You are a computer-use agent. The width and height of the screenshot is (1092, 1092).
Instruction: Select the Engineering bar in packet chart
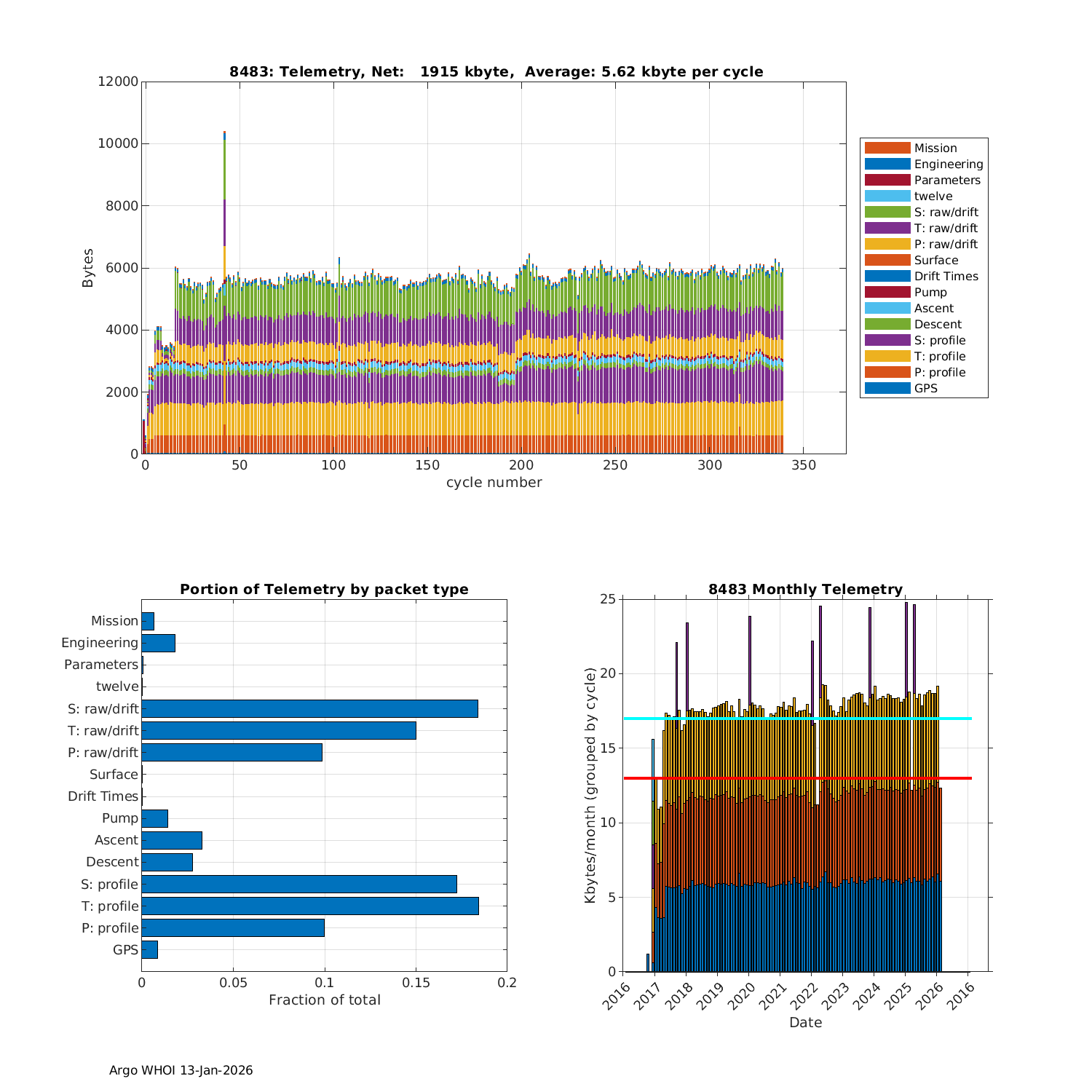[158, 643]
